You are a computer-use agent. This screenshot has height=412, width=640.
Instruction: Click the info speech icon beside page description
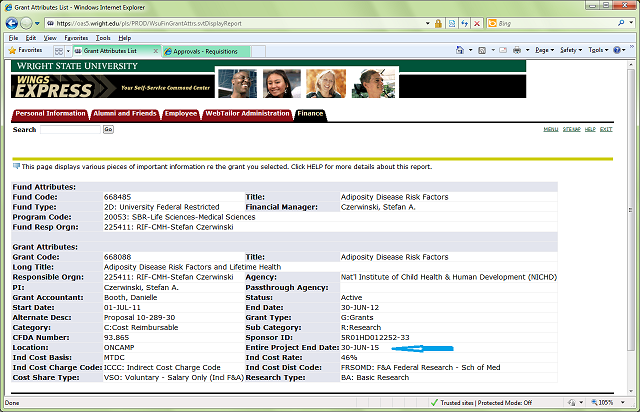tap(16, 166)
